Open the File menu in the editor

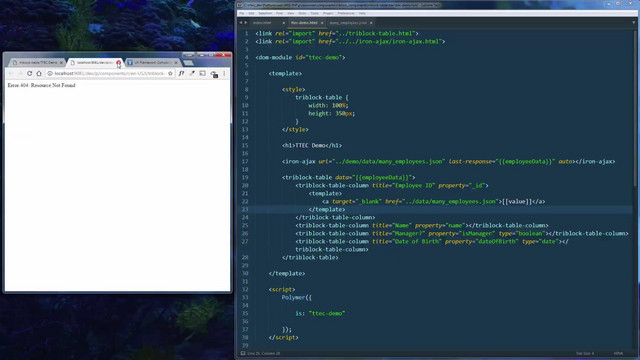[x=241, y=13]
